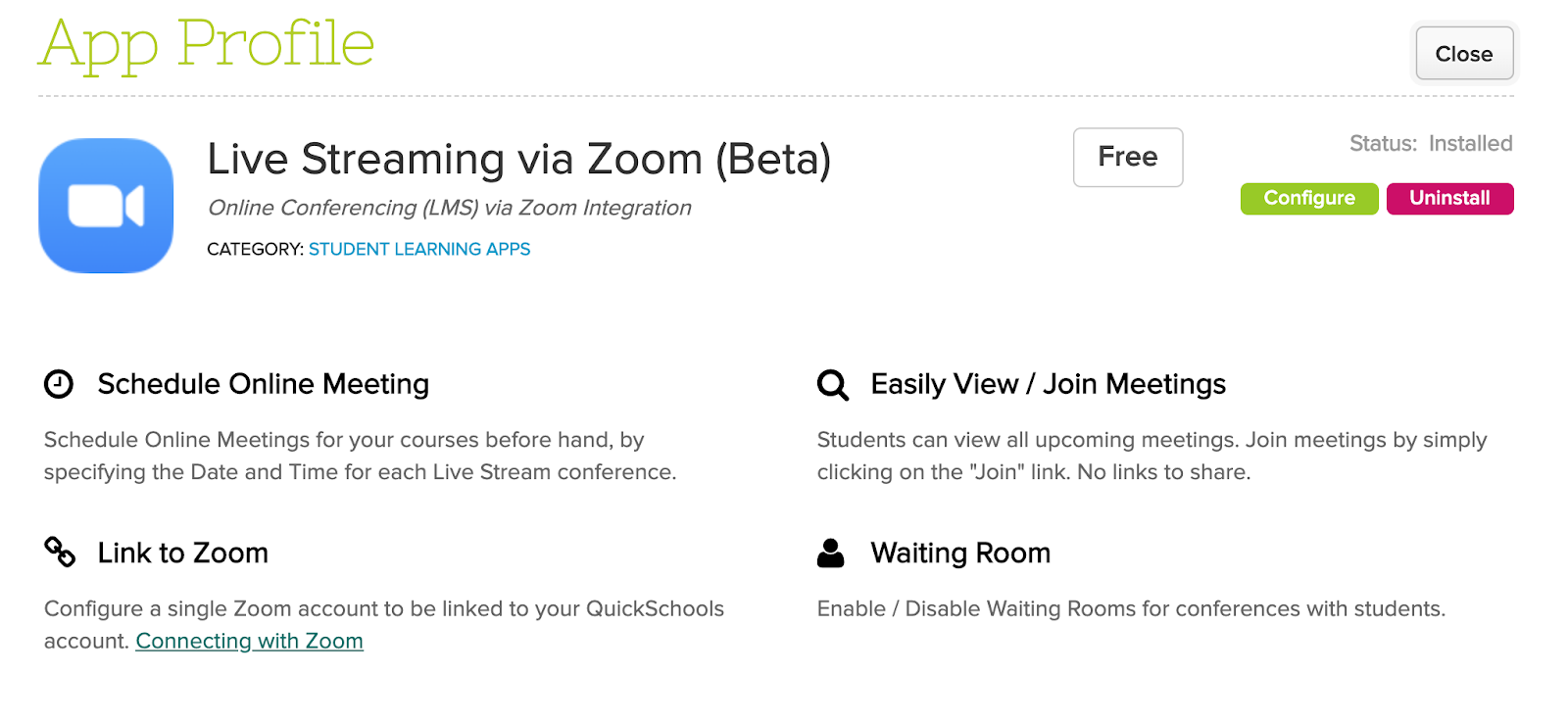1568x722 pixels.
Task: Click the person icon beside Waiting Room
Action: (x=831, y=554)
